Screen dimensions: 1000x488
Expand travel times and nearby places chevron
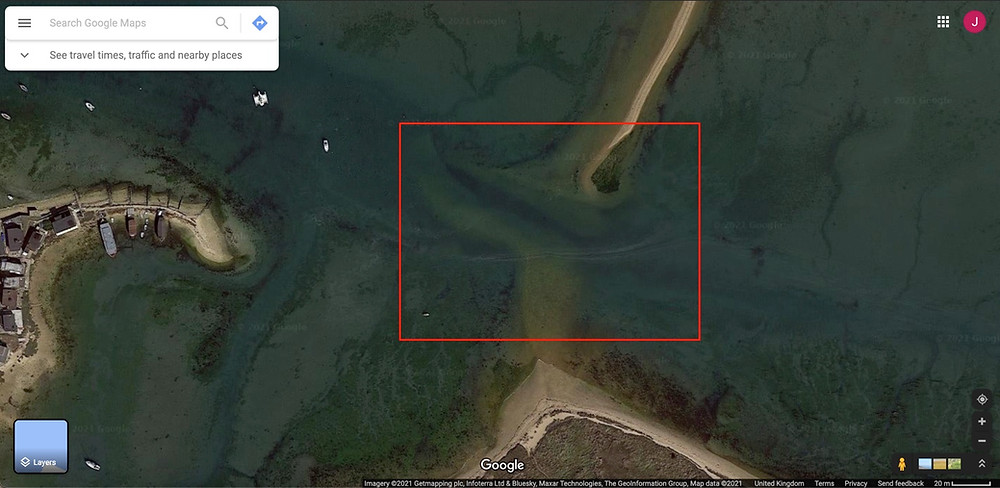click(24, 55)
